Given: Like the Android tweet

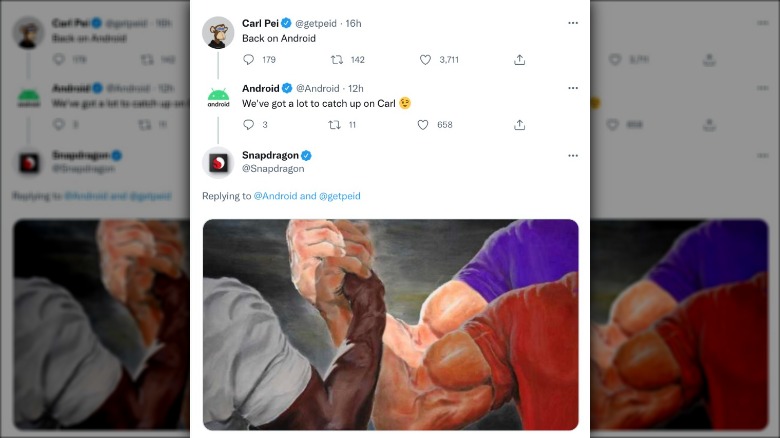Looking at the screenshot, I should 423,125.
